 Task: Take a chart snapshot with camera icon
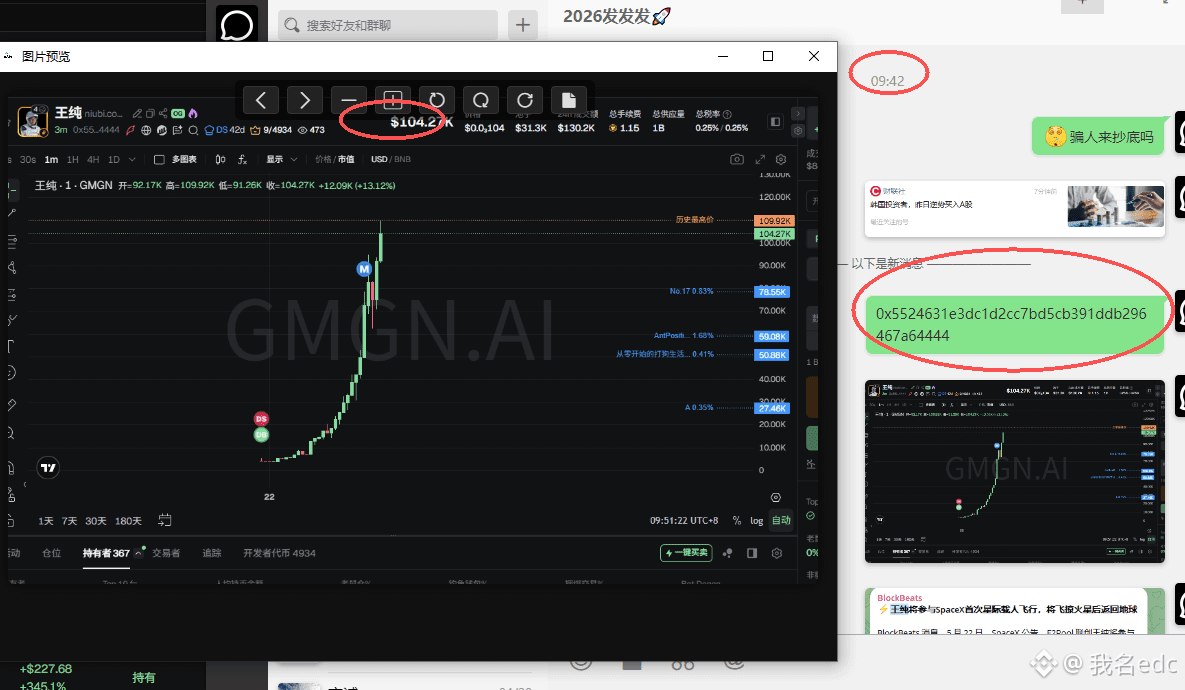(x=737, y=159)
